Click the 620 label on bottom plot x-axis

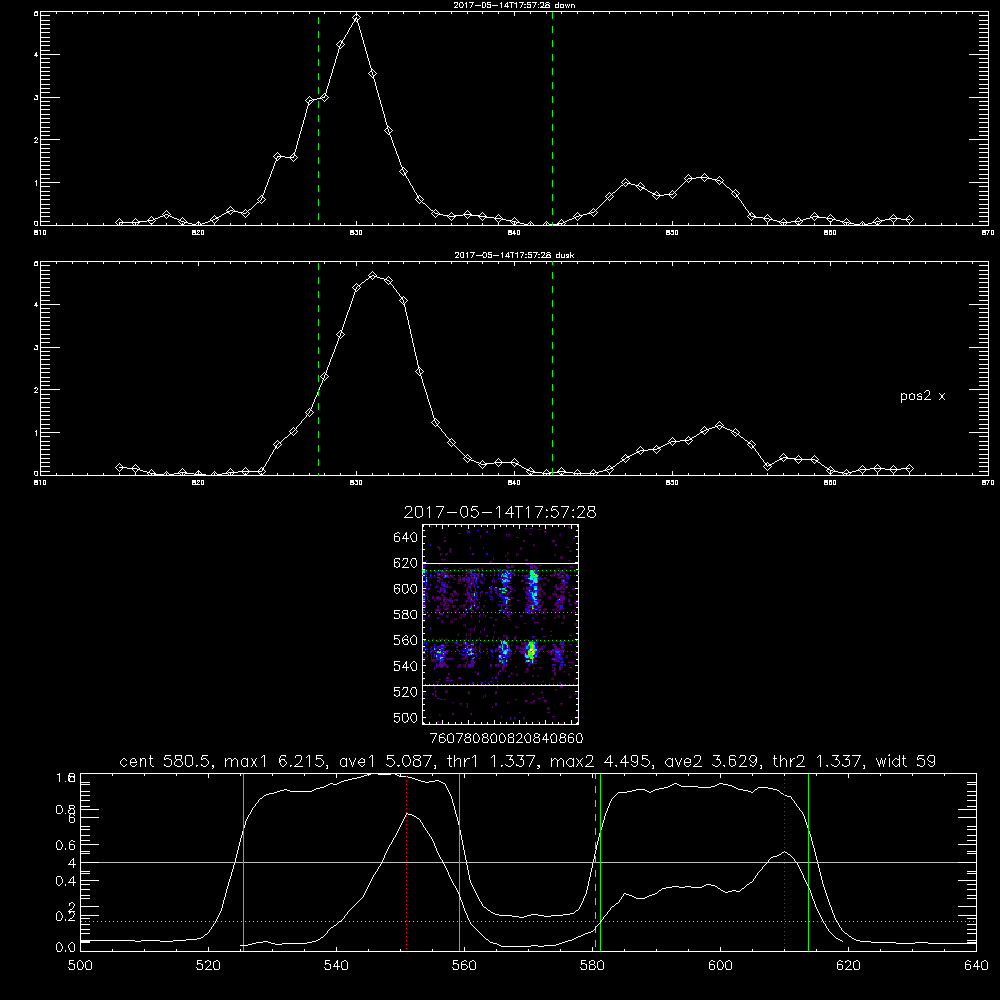point(849,966)
